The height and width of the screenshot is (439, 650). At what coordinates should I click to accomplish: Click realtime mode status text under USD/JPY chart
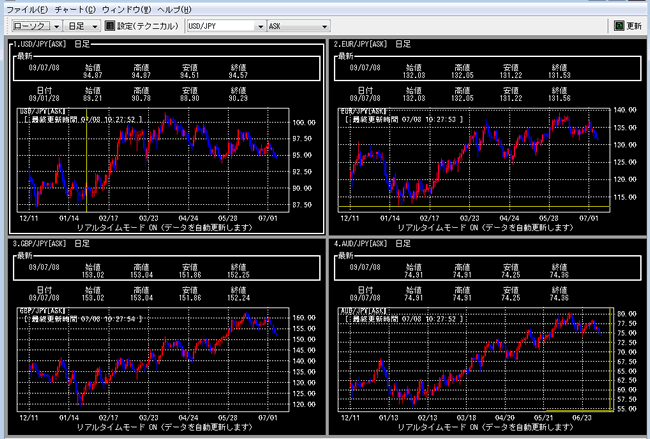165,227
